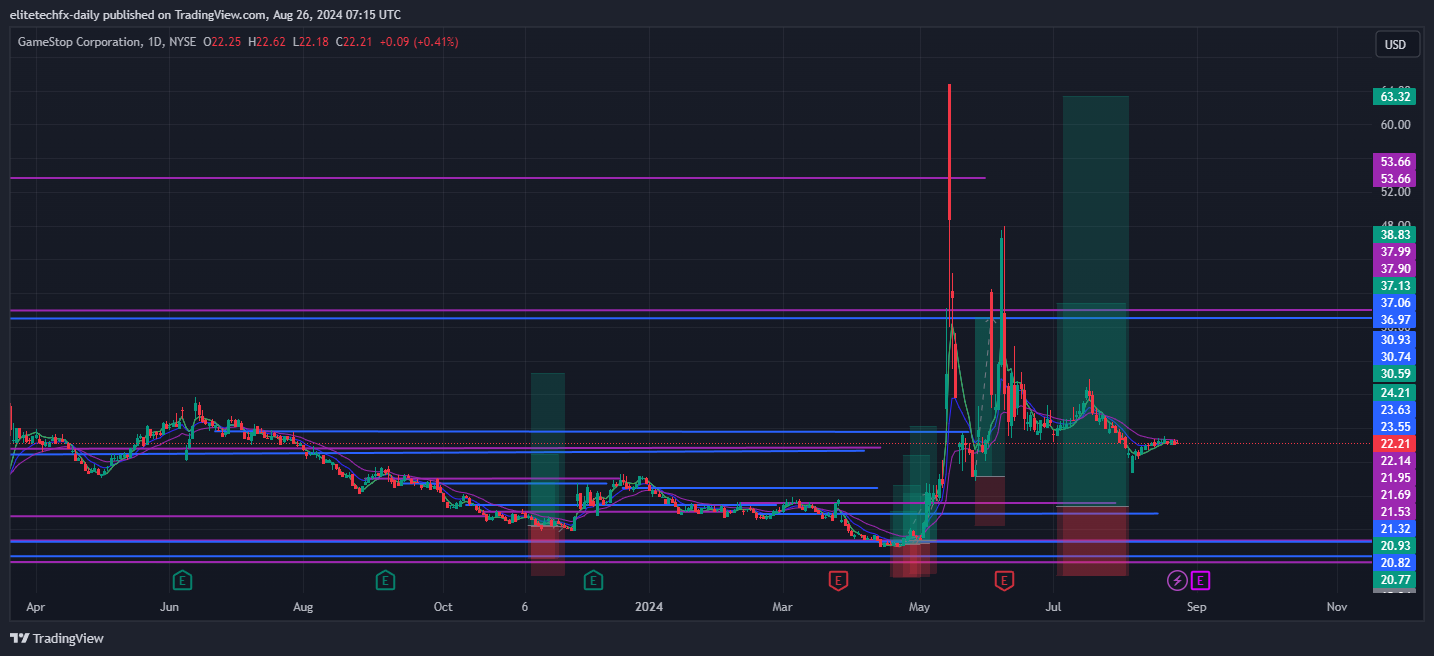This screenshot has height=656, width=1434.
Task: Click the 60.00 price axis tick
Action: (1394, 125)
